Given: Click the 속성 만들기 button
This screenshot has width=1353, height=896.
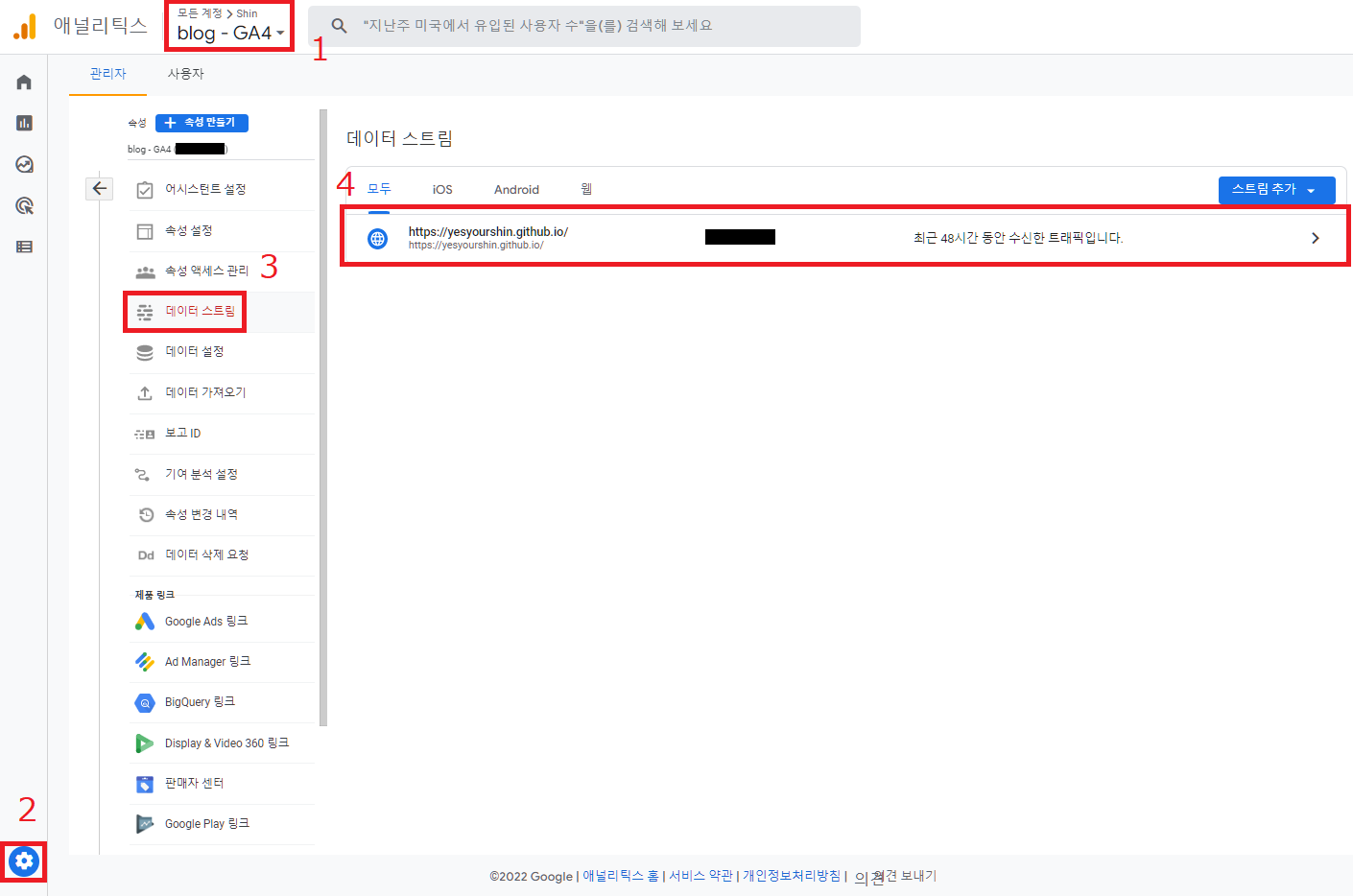Looking at the screenshot, I should tap(202, 123).
